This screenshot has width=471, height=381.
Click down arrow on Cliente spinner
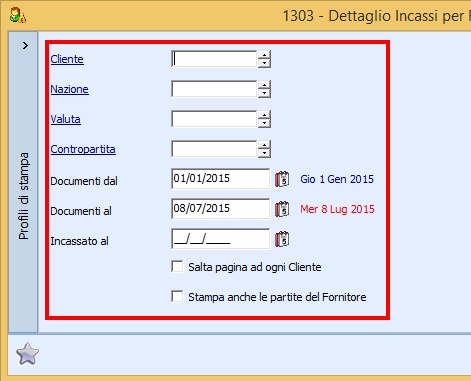pos(264,63)
